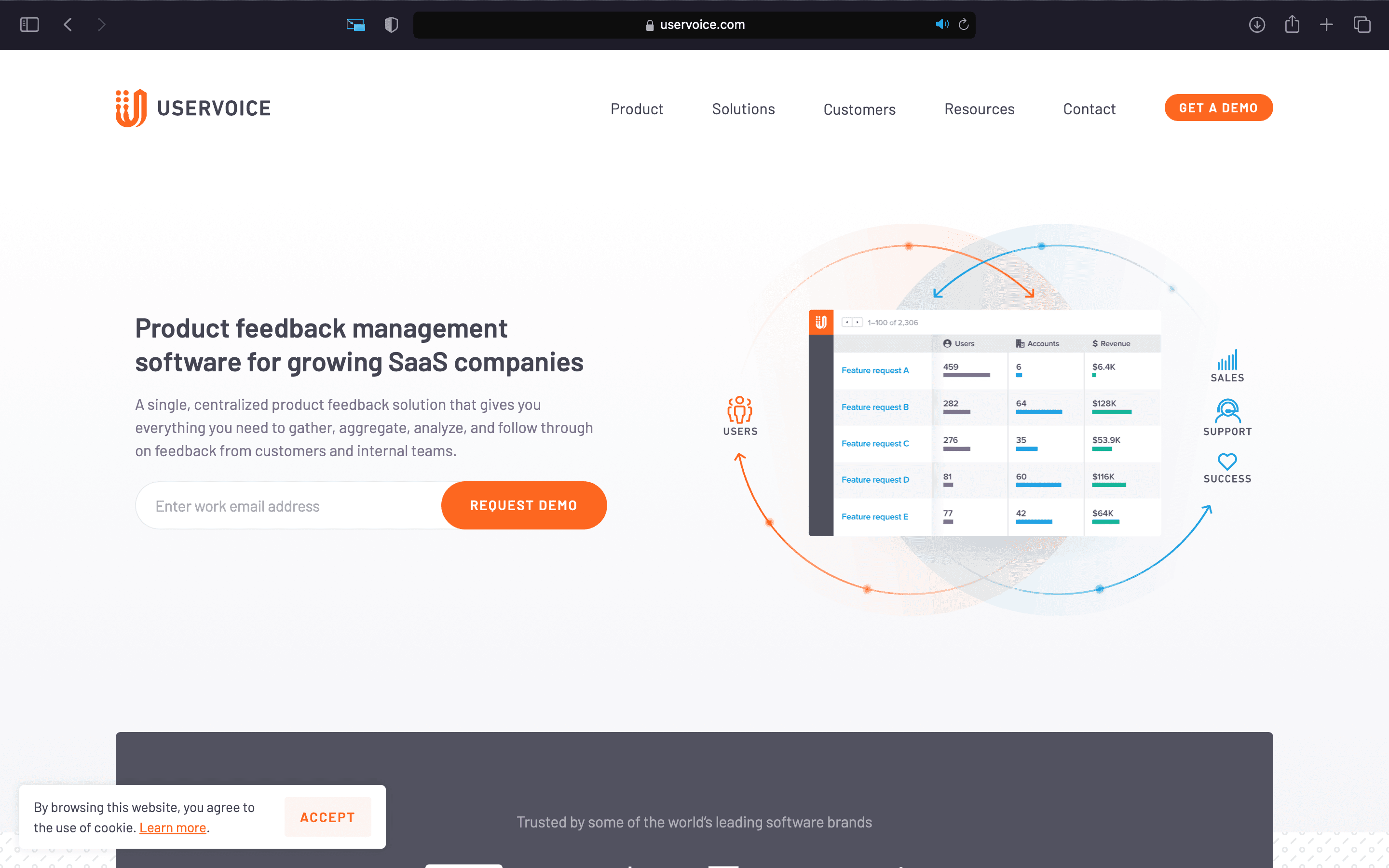
Task: Toggle the Safari sidebar icon
Action: 29,25
